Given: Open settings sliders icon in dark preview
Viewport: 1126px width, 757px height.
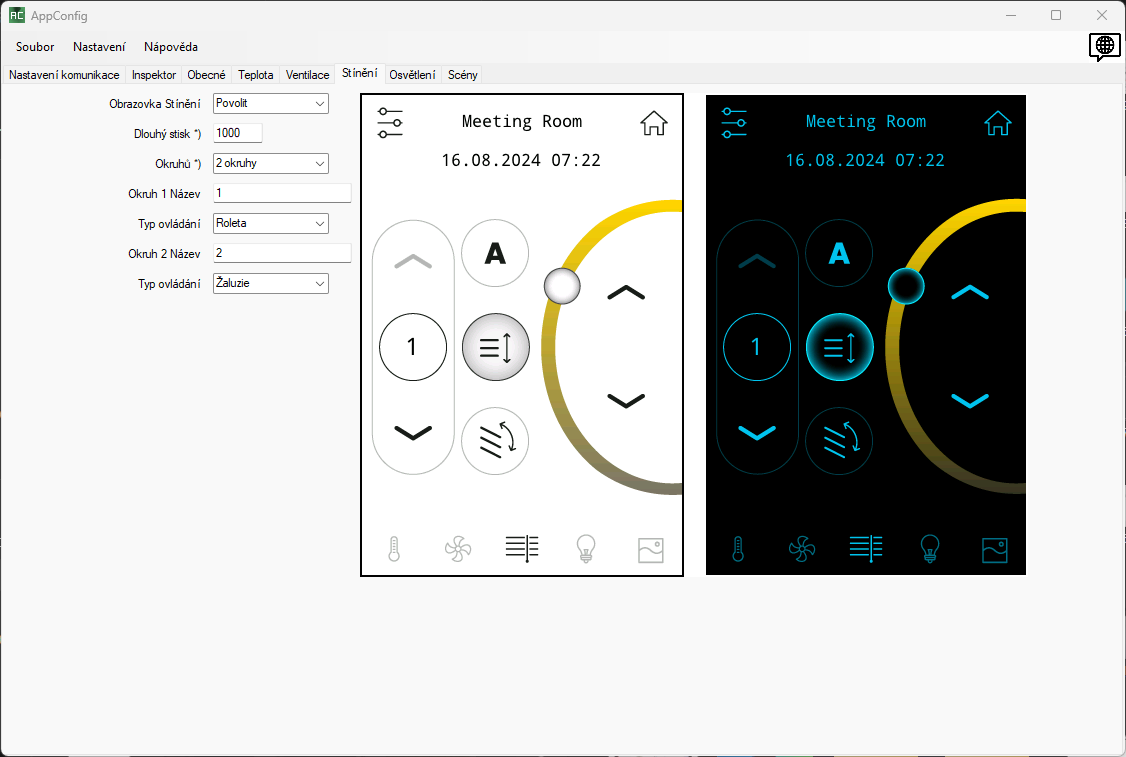Looking at the screenshot, I should (734, 123).
